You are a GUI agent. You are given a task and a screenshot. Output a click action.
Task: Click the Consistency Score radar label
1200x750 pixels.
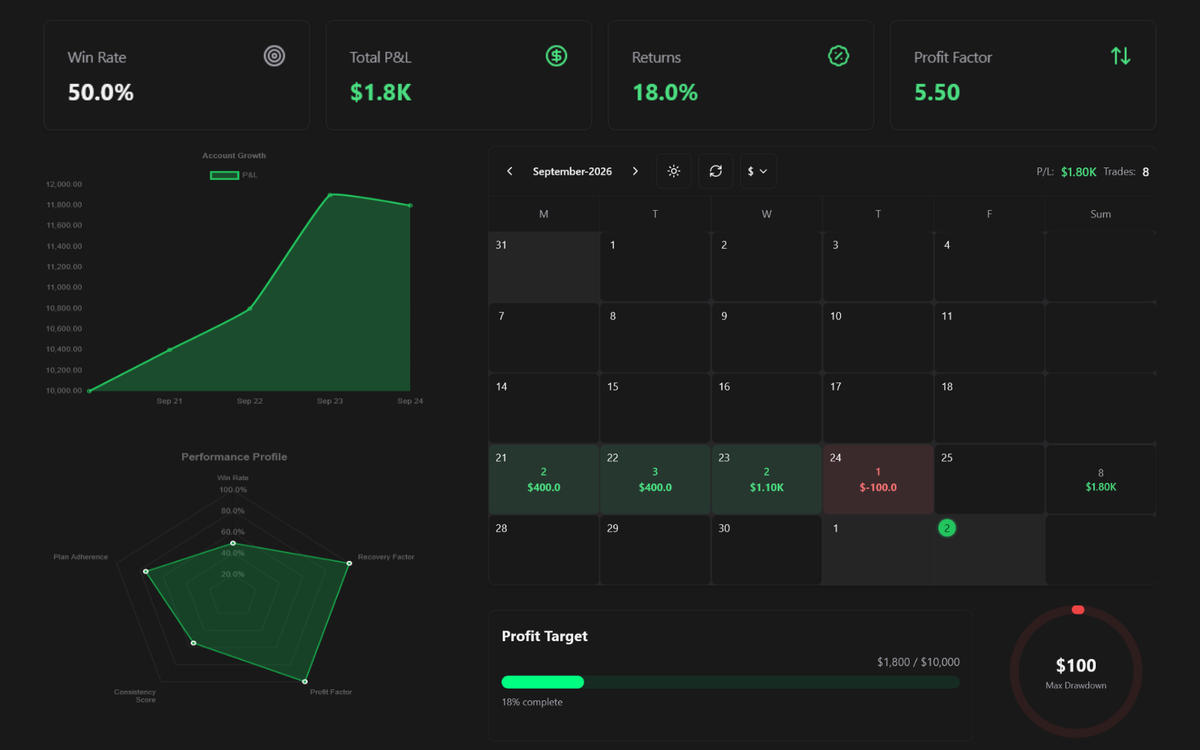pyautogui.click(x=135, y=696)
